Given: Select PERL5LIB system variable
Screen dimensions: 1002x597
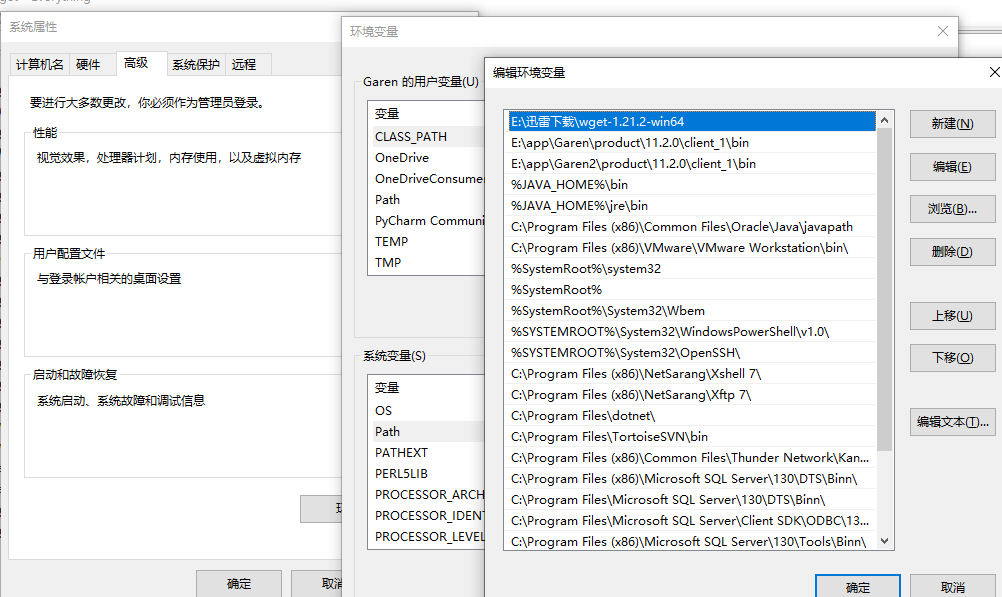Looking at the screenshot, I should click(427, 474).
